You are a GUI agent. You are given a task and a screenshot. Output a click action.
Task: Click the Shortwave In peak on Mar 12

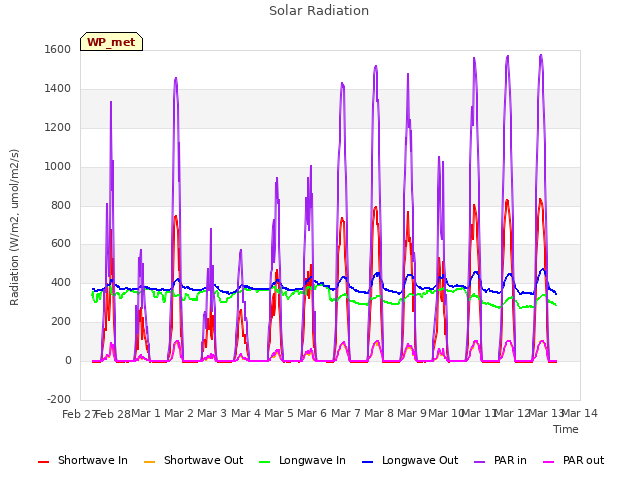[507, 200]
